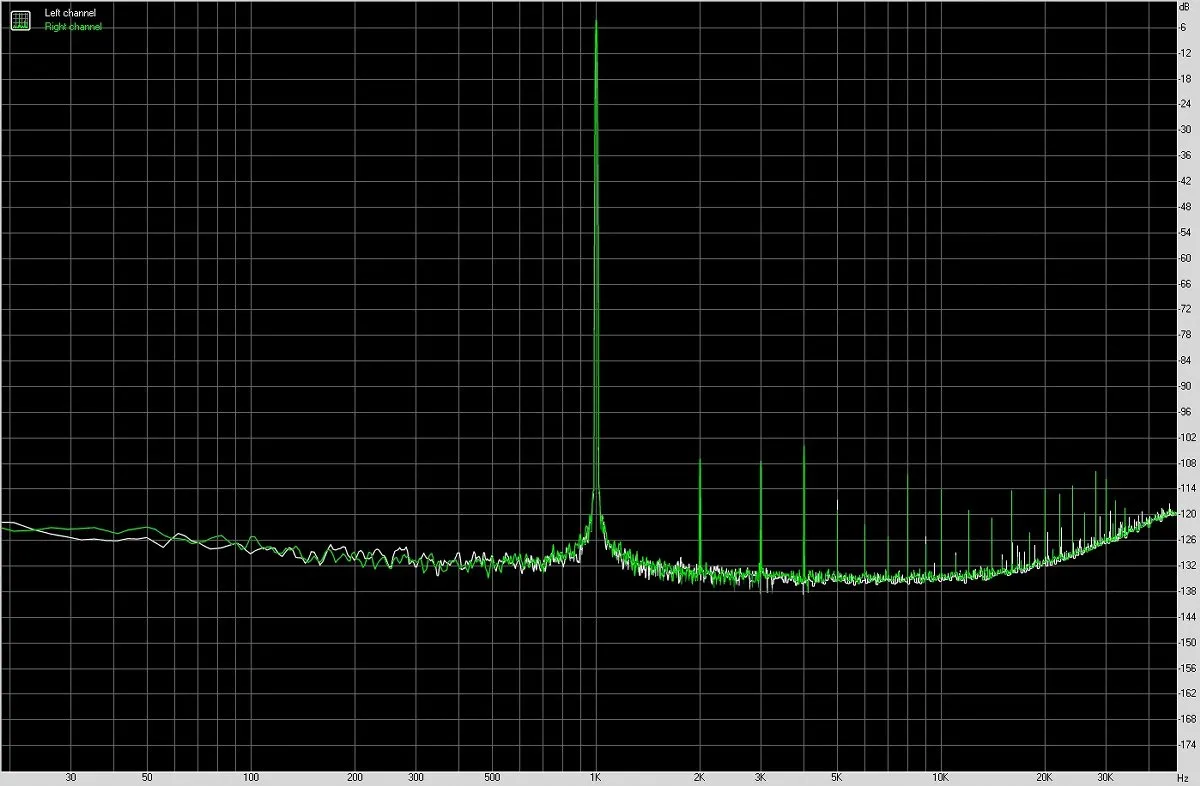The width and height of the screenshot is (1200, 786).
Task: Select the green "Right channel" legend label
Action: pyautogui.click(x=73, y=27)
